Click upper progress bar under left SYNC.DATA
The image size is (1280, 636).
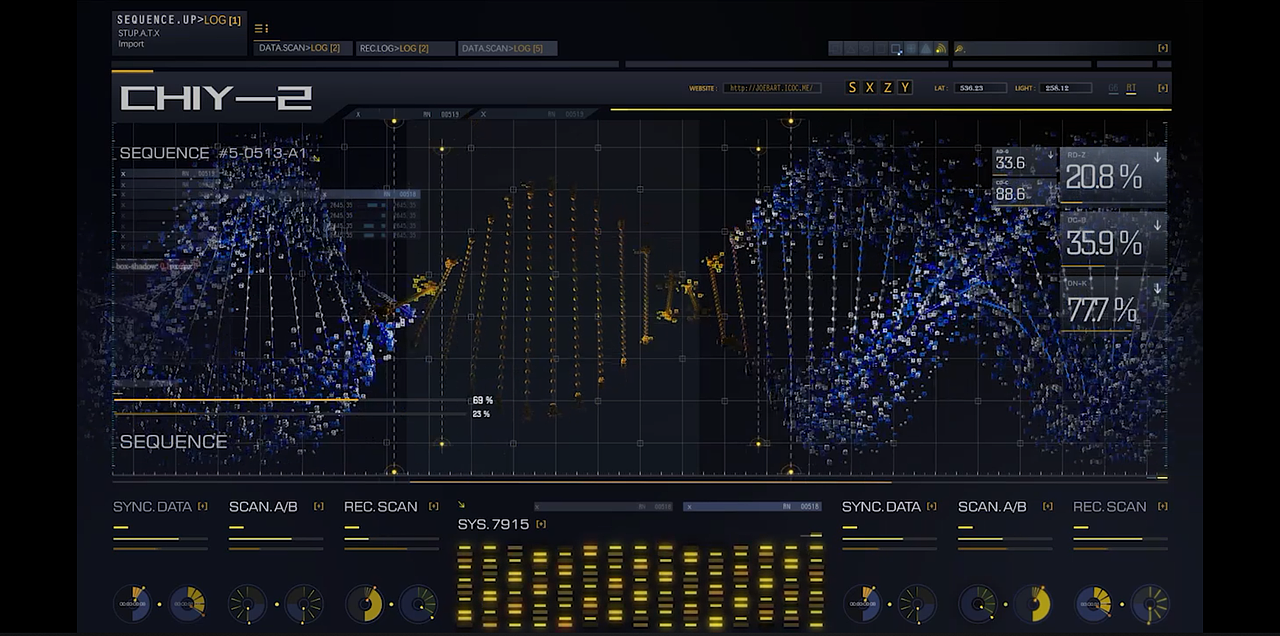point(161,539)
